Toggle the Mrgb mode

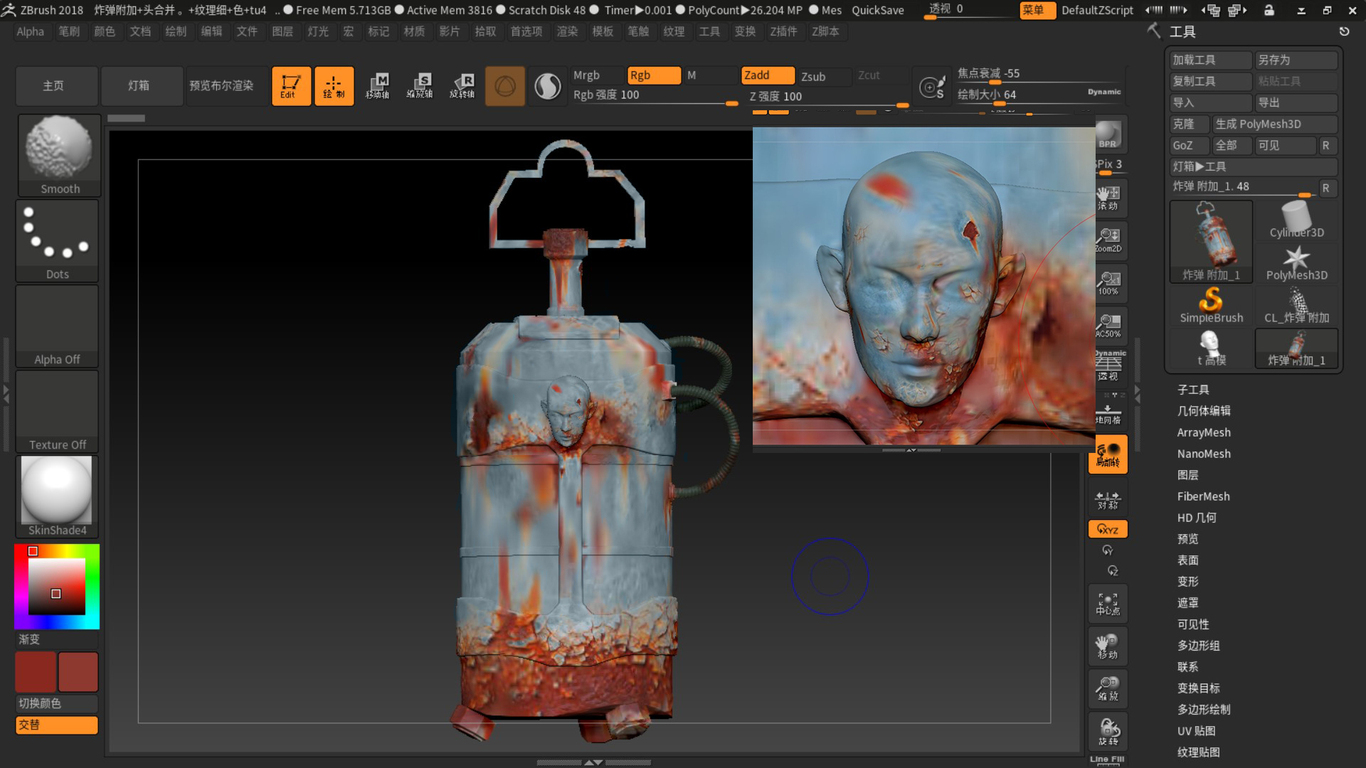pos(596,75)
